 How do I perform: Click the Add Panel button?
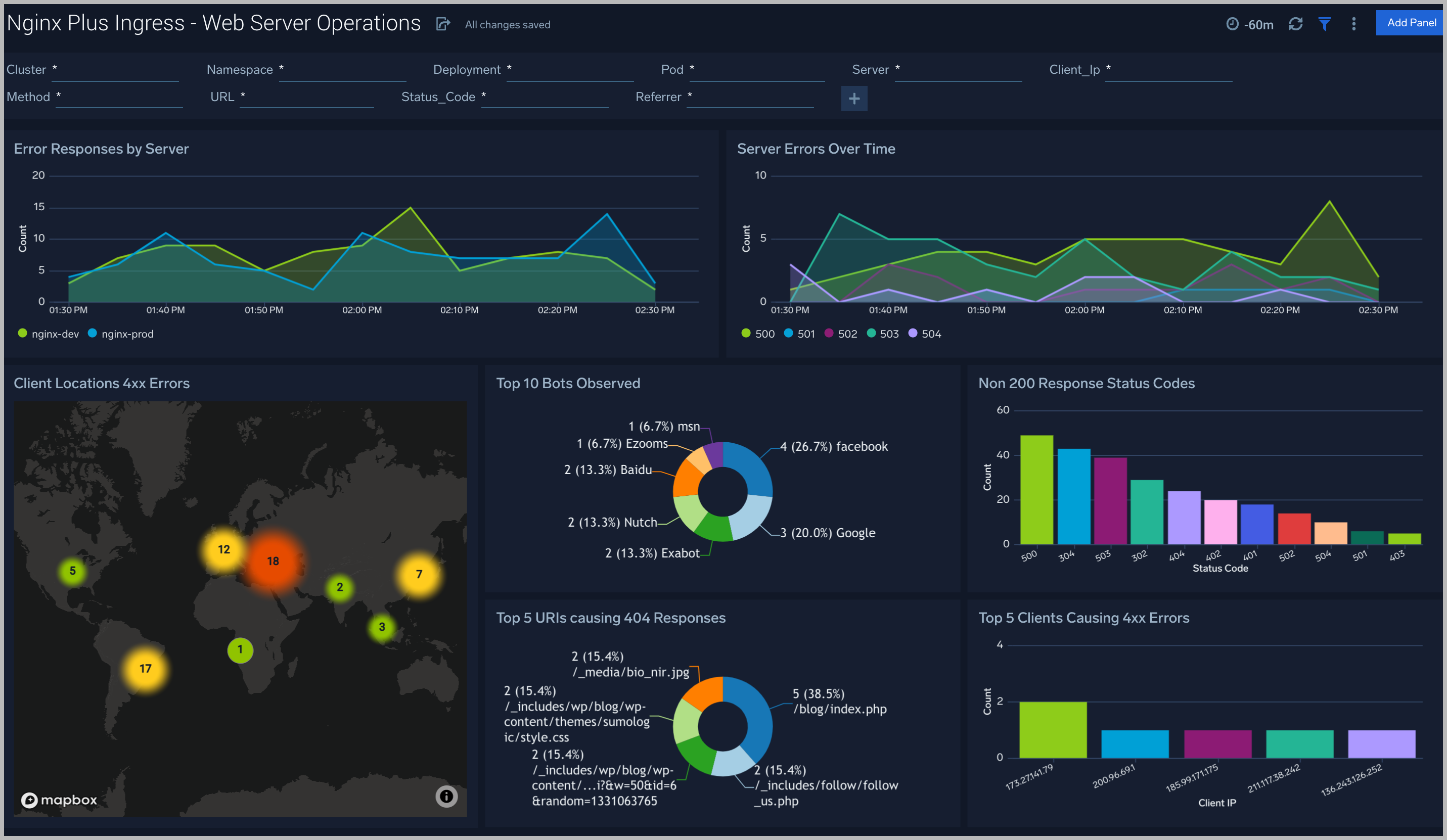click(1410, 22)
